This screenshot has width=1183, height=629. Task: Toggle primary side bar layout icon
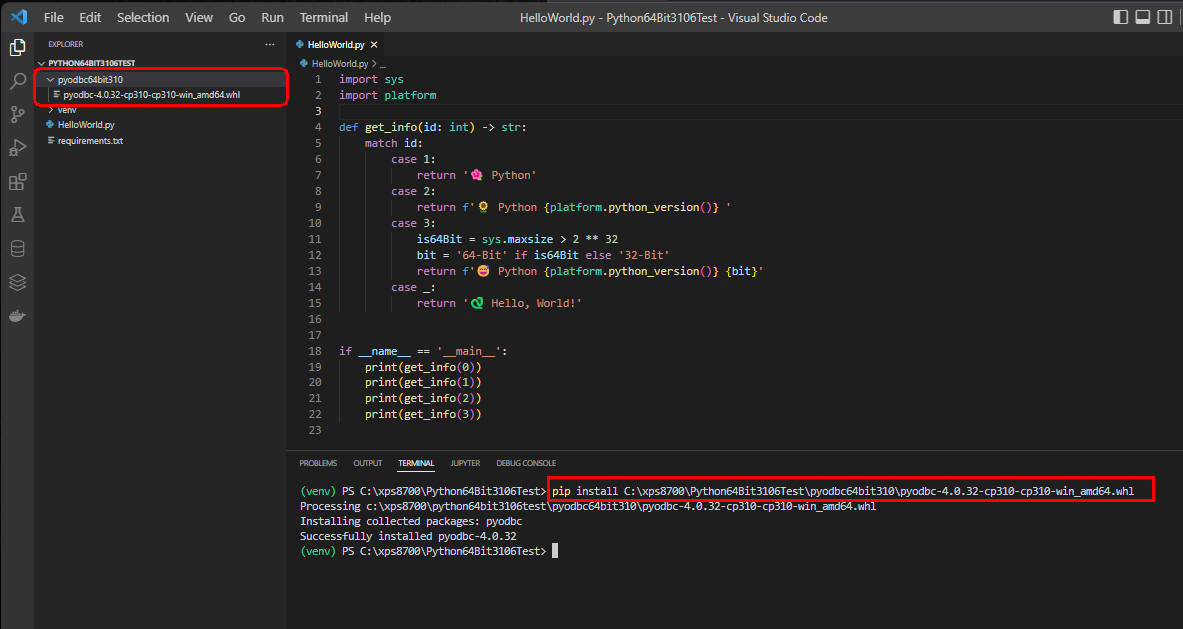(1120, 17)
